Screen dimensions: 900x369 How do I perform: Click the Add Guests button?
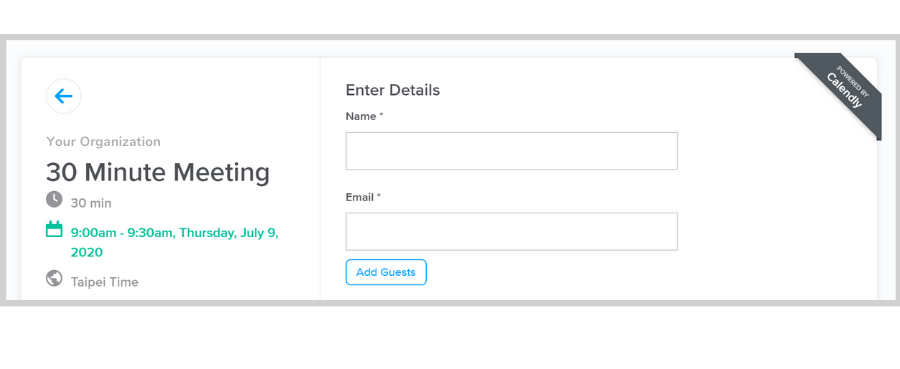[386, 272]
